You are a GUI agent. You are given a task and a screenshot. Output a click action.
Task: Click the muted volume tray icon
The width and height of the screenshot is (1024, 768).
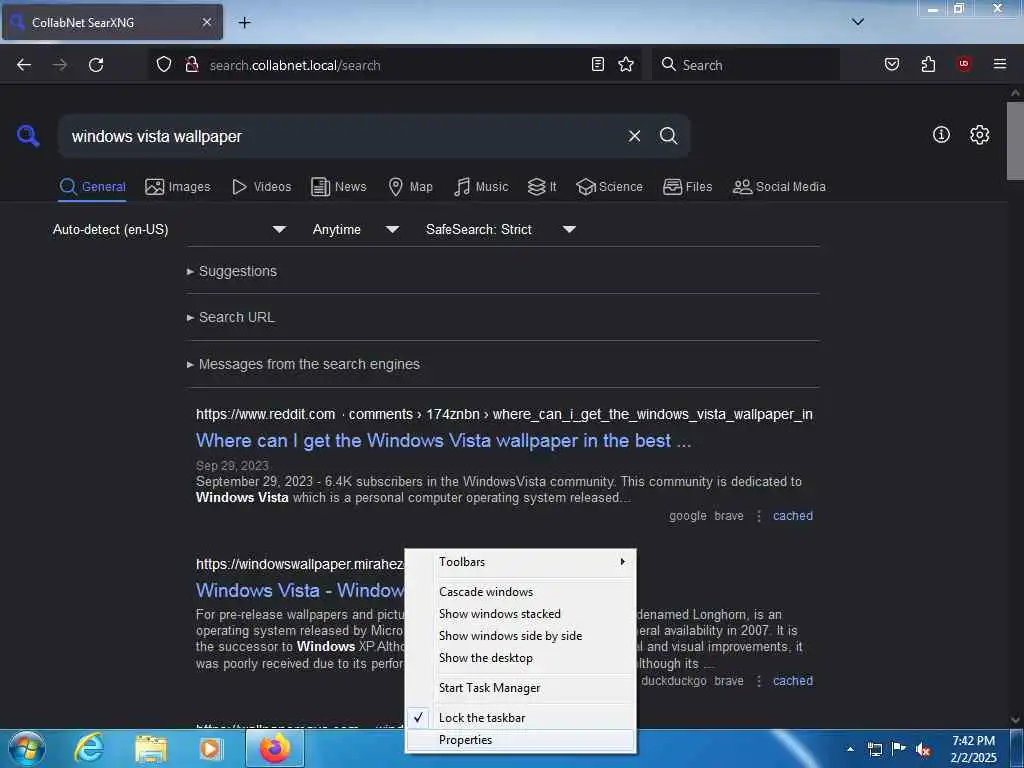pyautogui.click(x=923, y=750)
